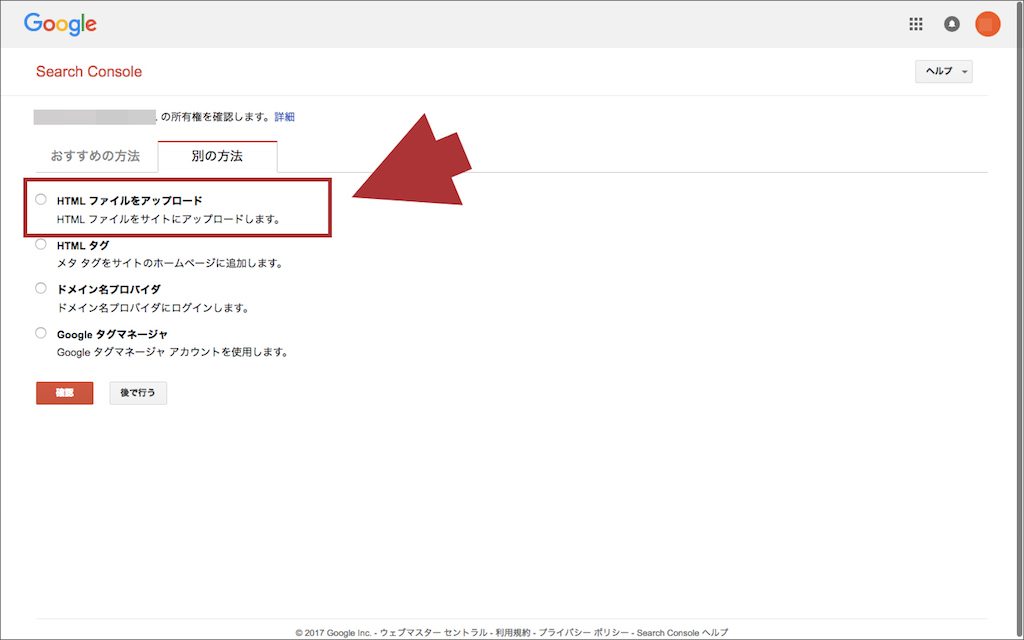The image size is (1024, 640).
Task: Open the 利用規約 footer link
Action: click(x=513, y=633)
